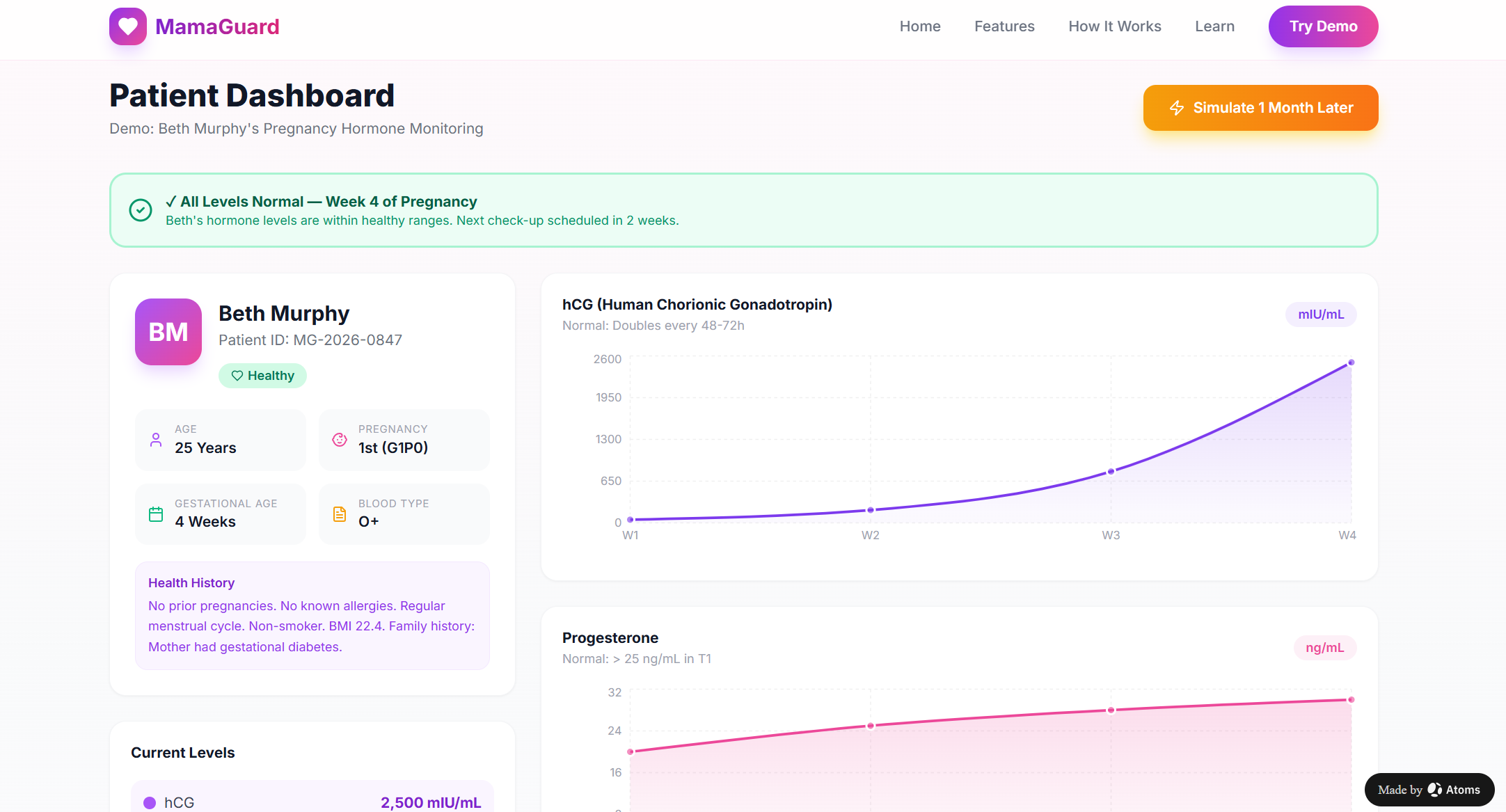Click Simulate 1 Month Later button
1506x812 pixels.
pos(1260,108)
